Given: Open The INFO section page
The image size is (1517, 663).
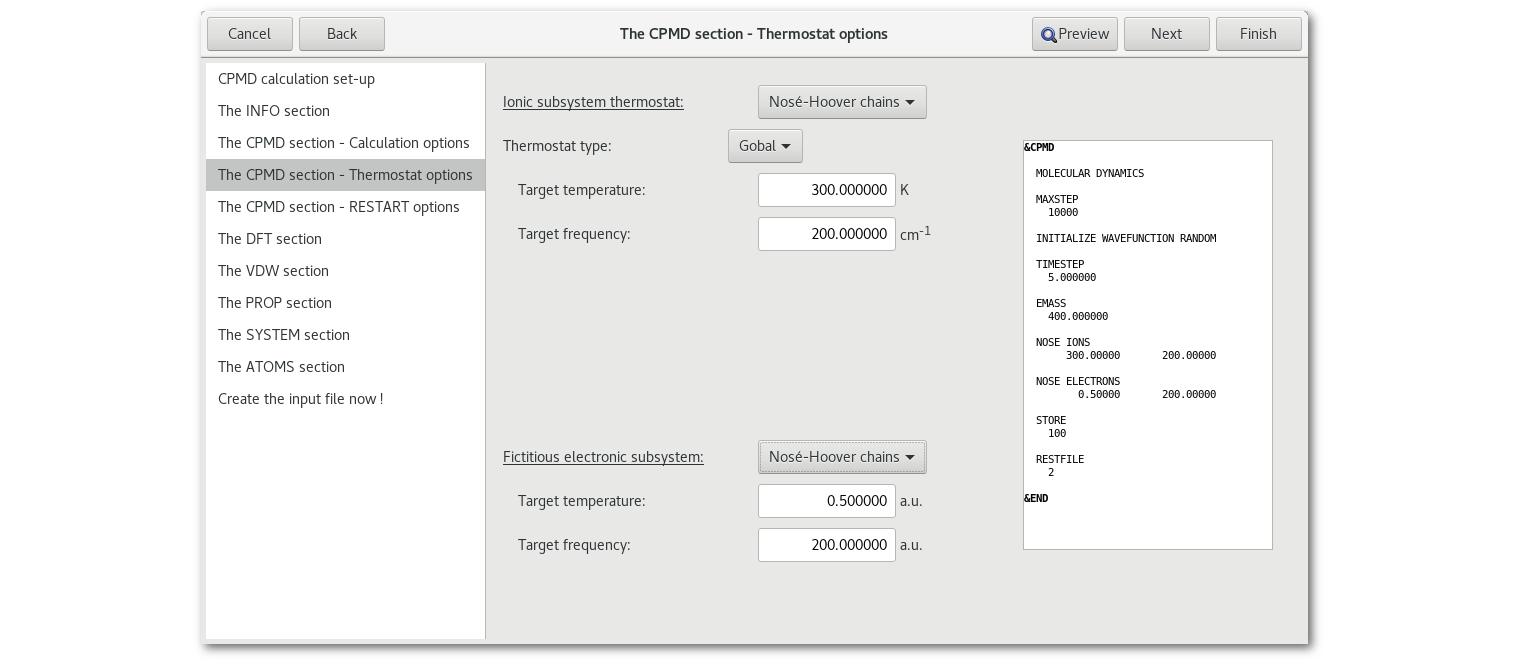Looking at the screenshot, I should click(273, 111).
